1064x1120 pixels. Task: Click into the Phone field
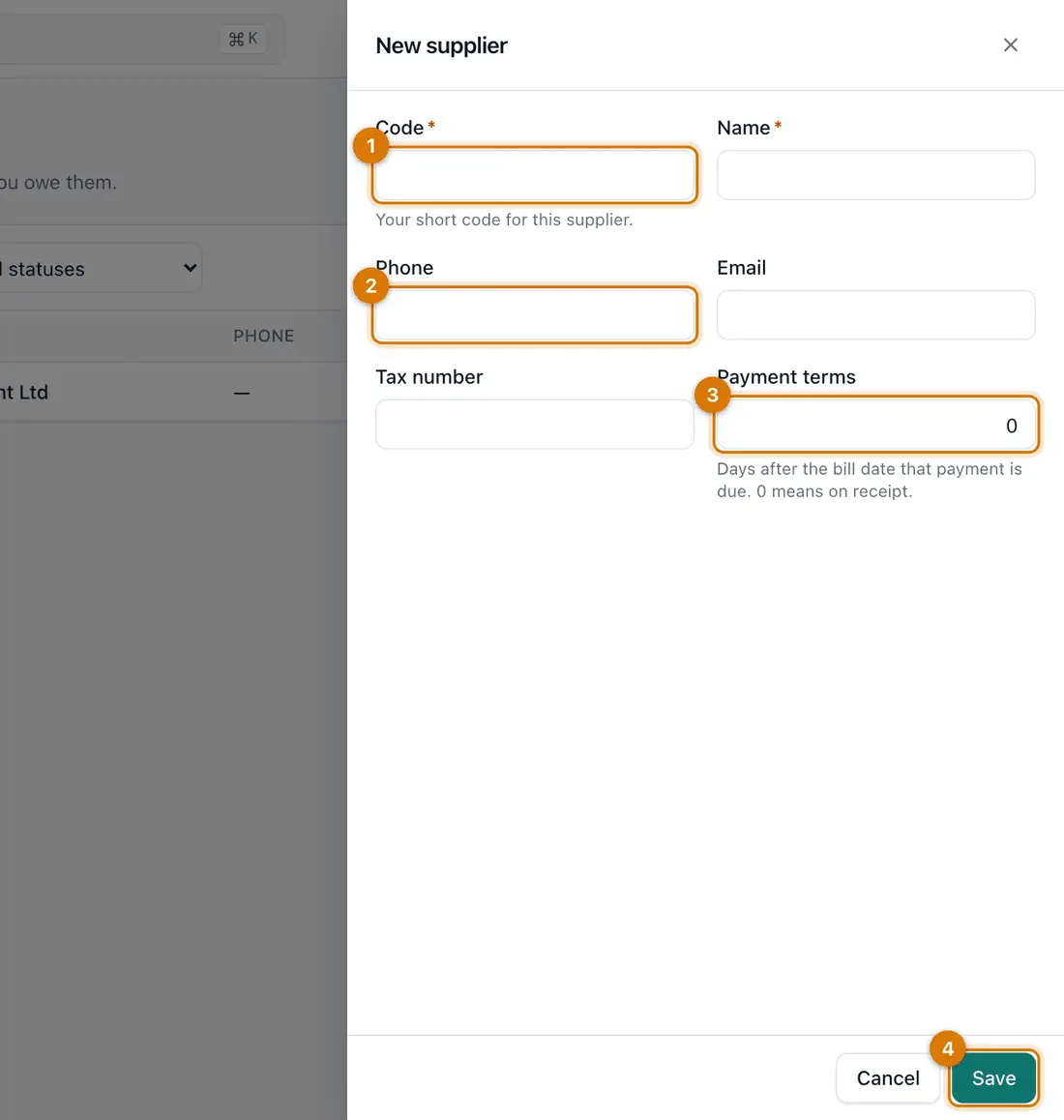pyautogui.click(x=535, y=315)
